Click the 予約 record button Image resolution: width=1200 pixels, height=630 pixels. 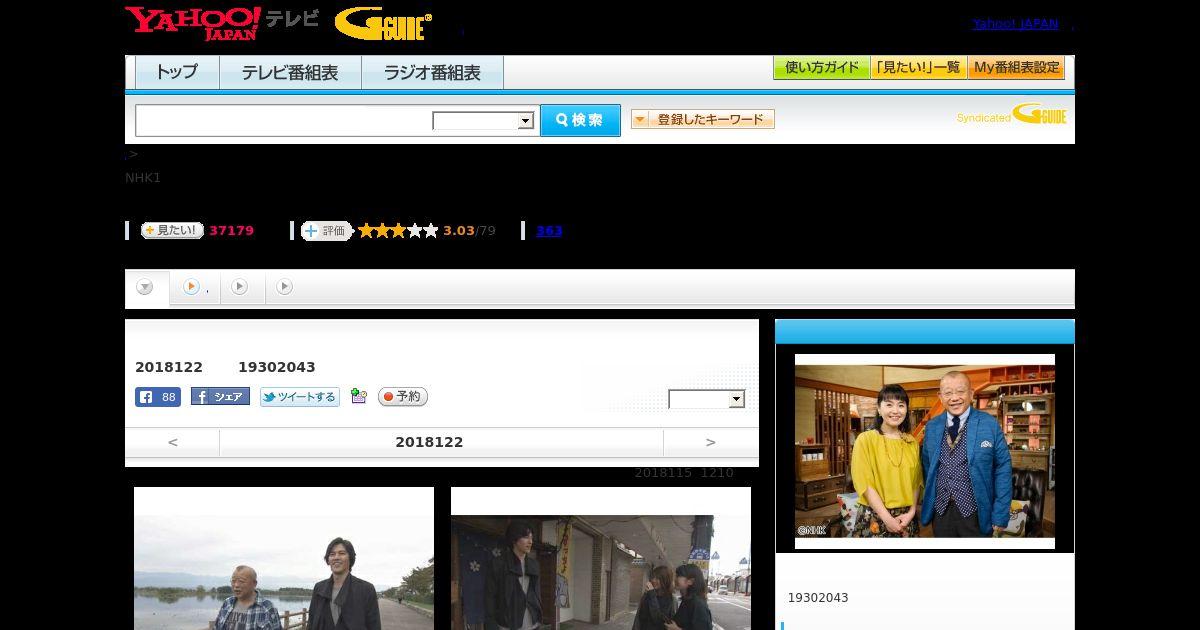click(x=403, y=397)
